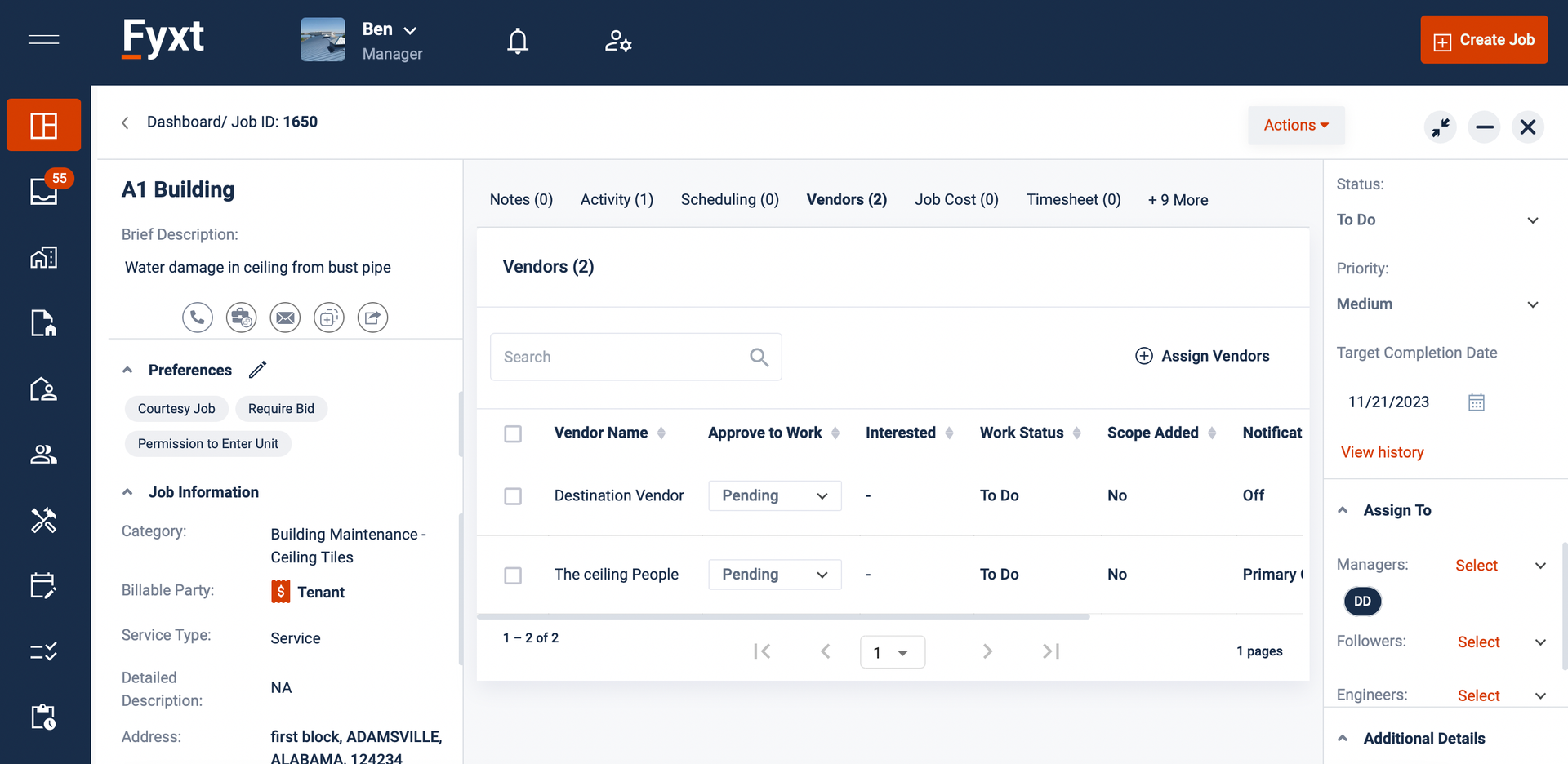Click Assign Vendors
This screenshot has height=764, width=1568.
point(1202,356)
